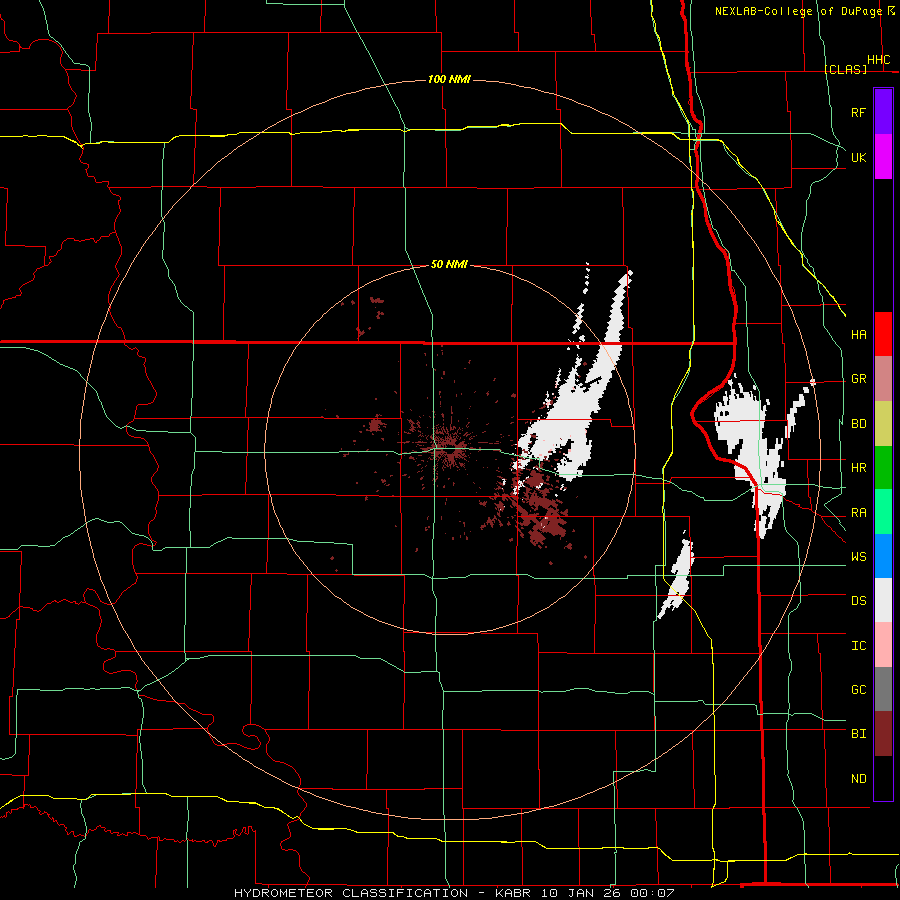Click the RF purple color swatch
900x900 pixels.
(x=883, y=111)
